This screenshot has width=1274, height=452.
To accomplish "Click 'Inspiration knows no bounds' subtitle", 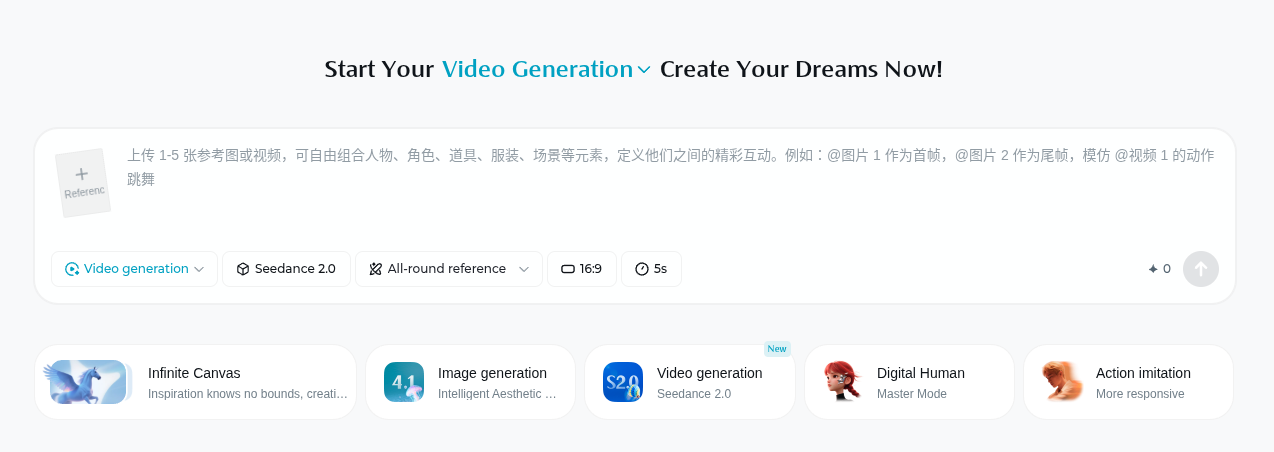I will point(248,394).
